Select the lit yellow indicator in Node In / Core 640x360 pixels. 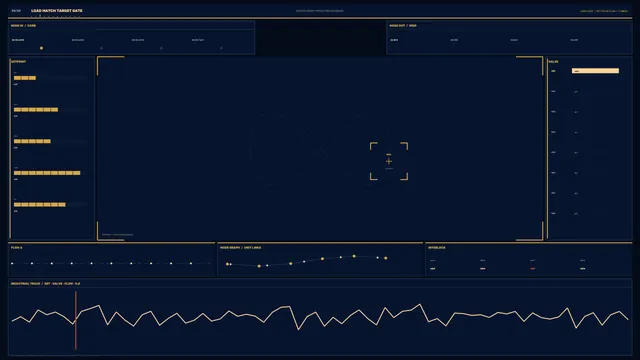click(41, 48)
